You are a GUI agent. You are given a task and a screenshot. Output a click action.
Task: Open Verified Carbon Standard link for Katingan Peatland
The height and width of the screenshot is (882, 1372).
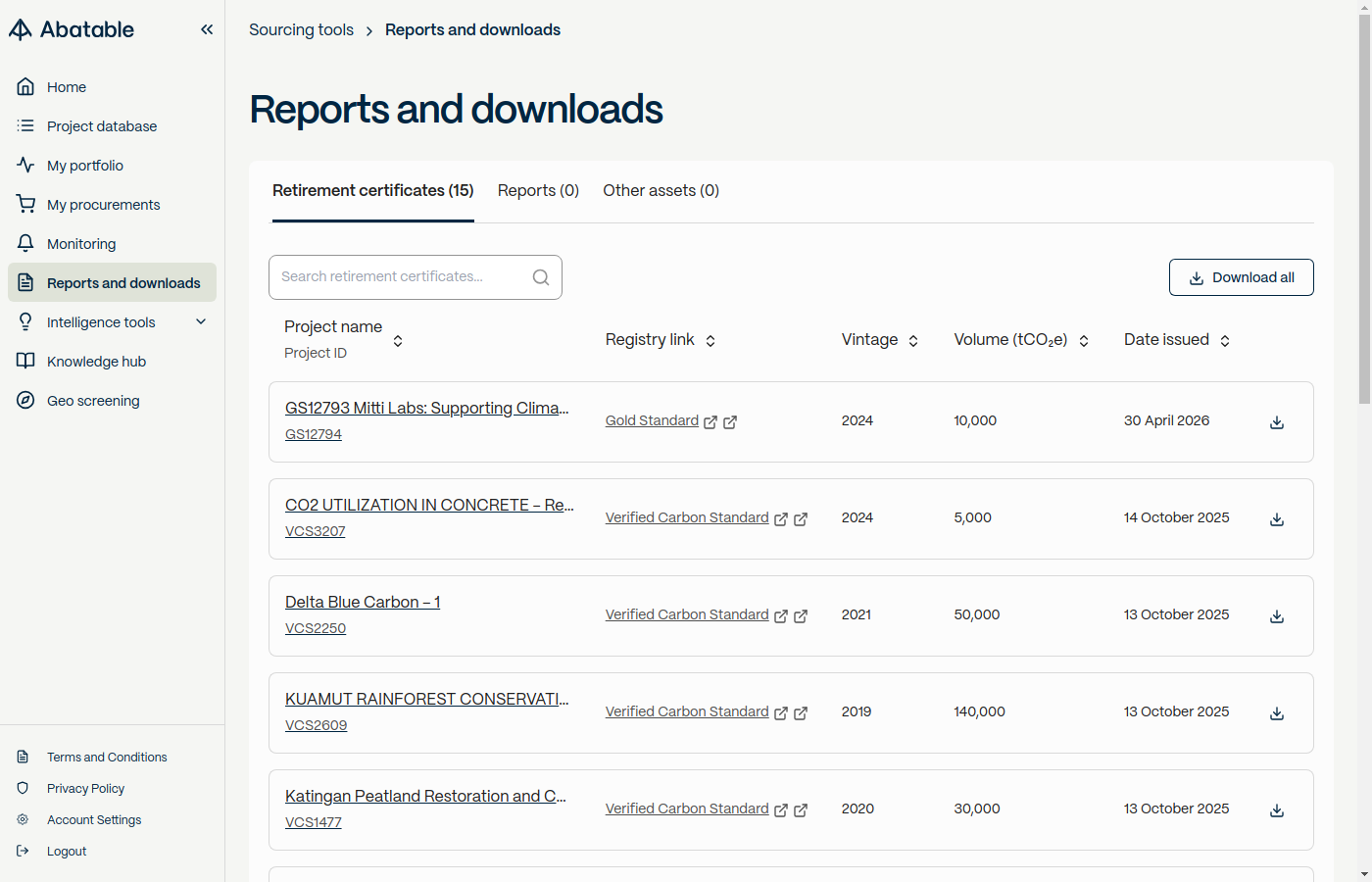(x=687, y=808)
